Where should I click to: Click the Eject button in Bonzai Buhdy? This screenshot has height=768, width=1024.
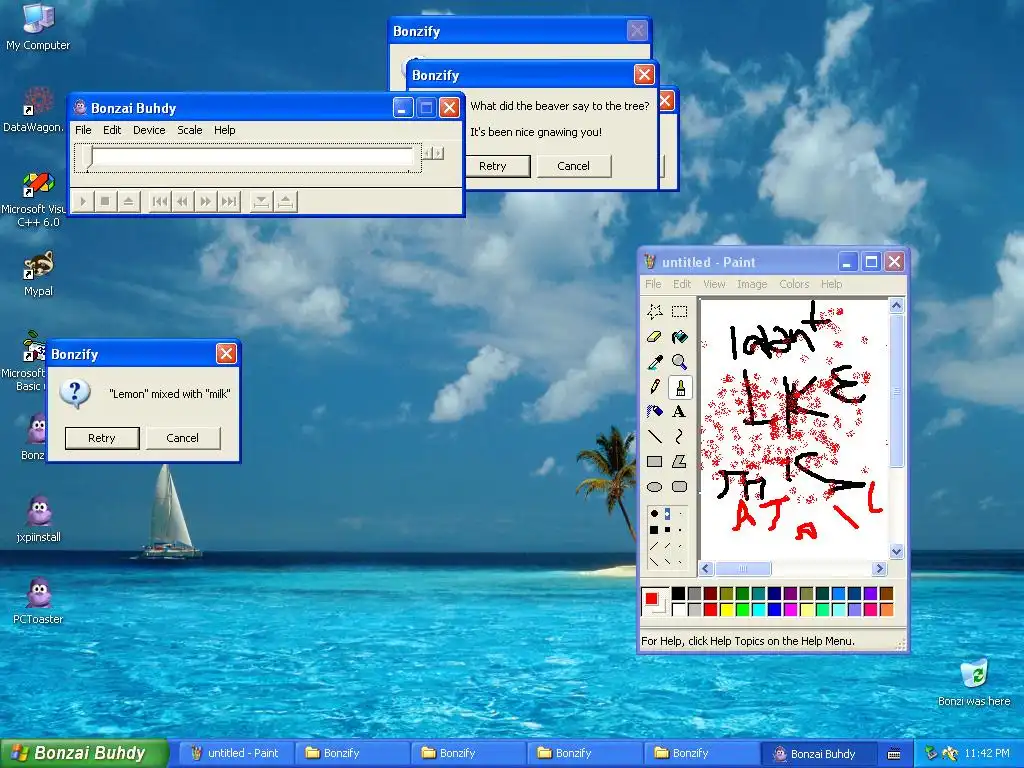[x=129, y=201]
